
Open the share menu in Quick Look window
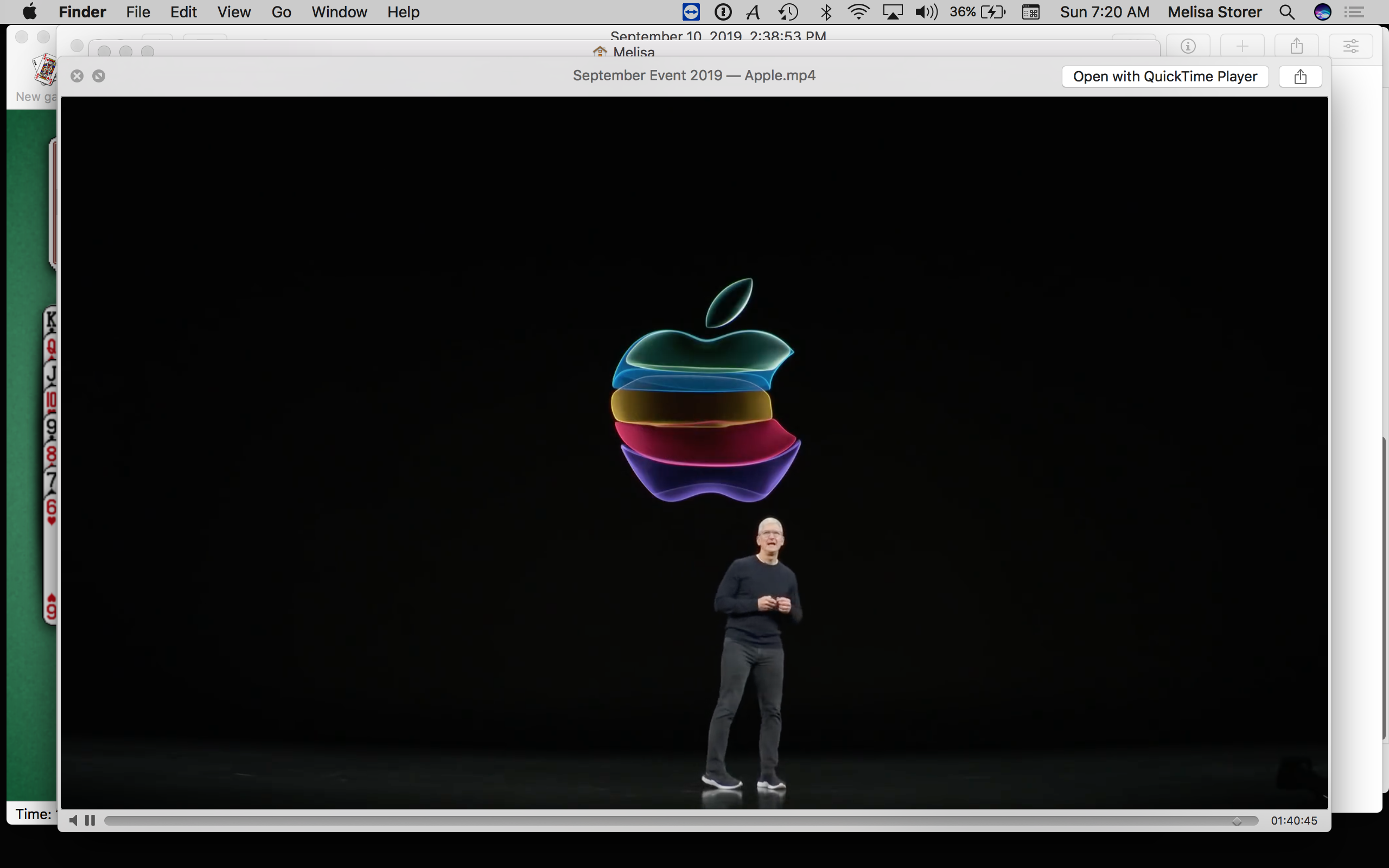pyautogui.click(x=1300, y=76)
